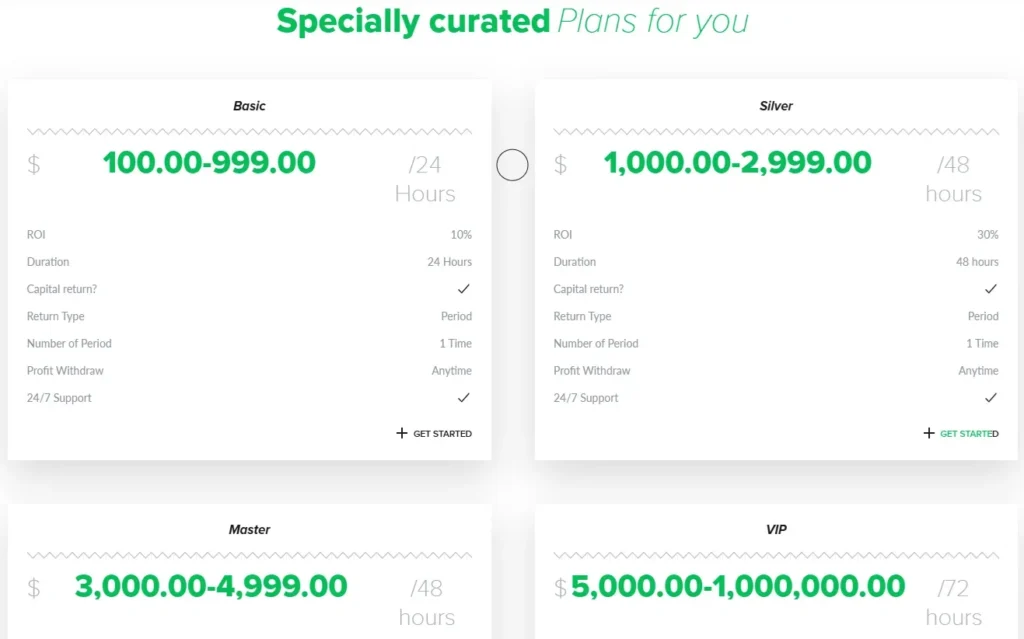
Task: Click the dollar sign in Master plan
Action: 34,589
